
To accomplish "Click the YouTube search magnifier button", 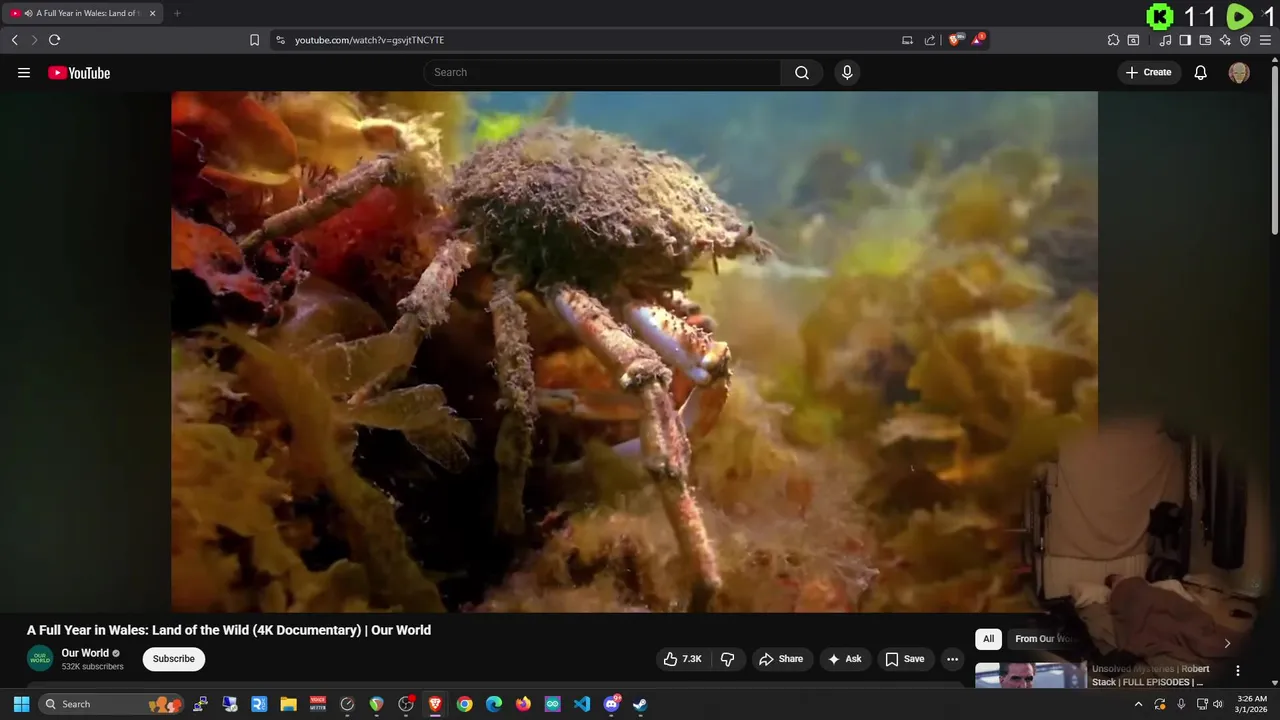I will [x=802, y=72].
